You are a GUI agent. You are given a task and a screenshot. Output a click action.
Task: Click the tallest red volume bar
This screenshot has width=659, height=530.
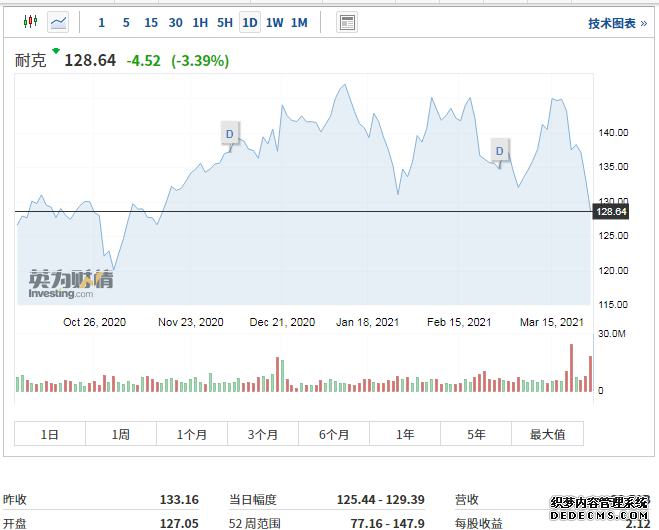(572, 368)
